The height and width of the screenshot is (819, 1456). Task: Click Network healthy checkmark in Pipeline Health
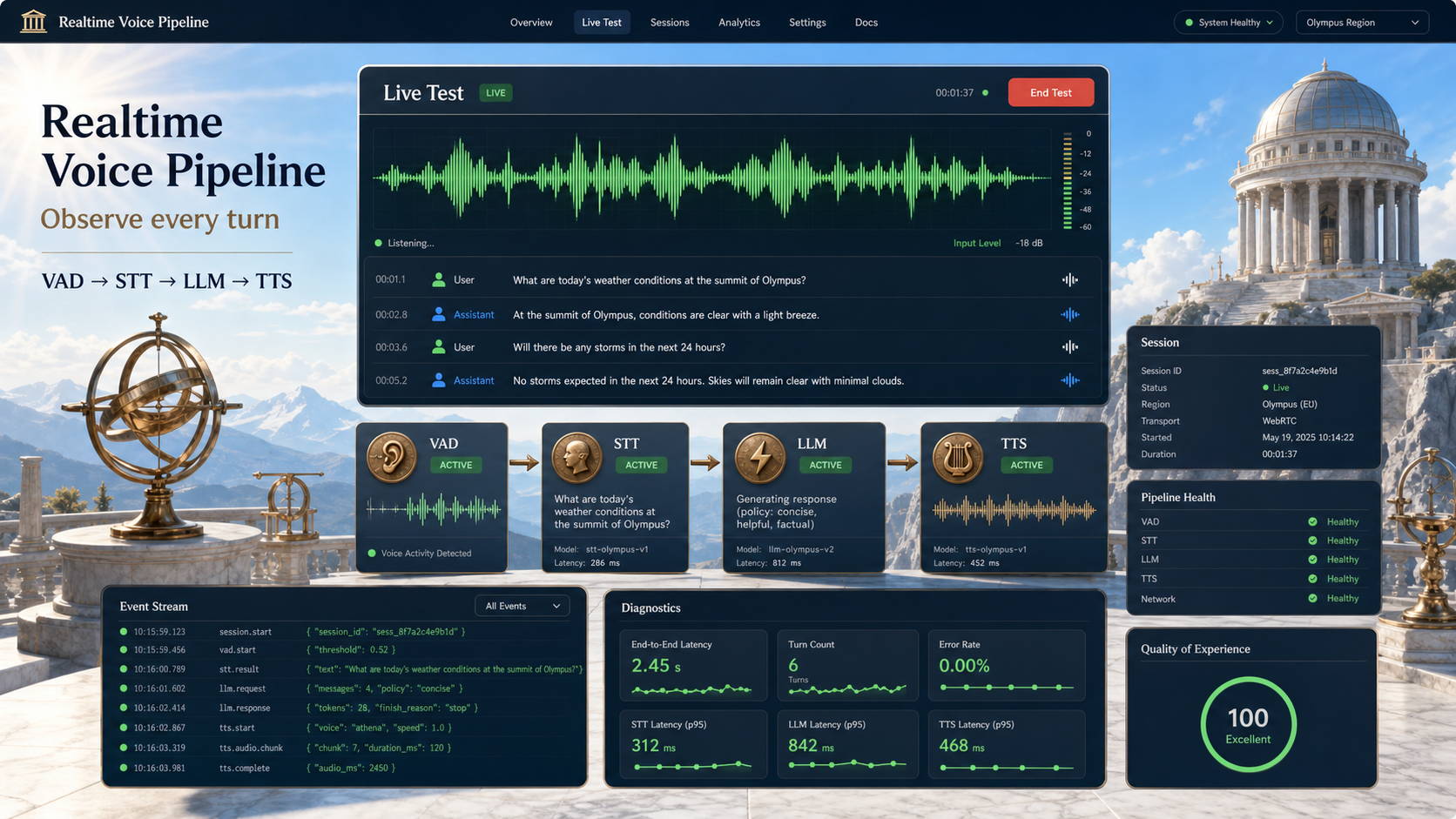pos(1312,599)
